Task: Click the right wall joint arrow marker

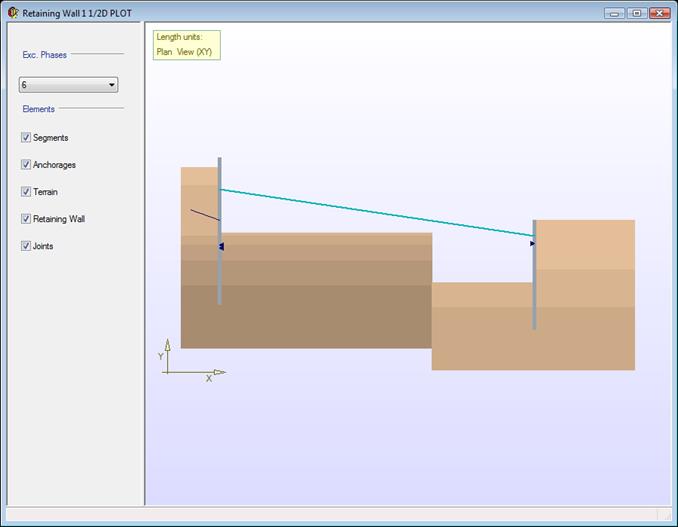Action: tap(532, 244)
